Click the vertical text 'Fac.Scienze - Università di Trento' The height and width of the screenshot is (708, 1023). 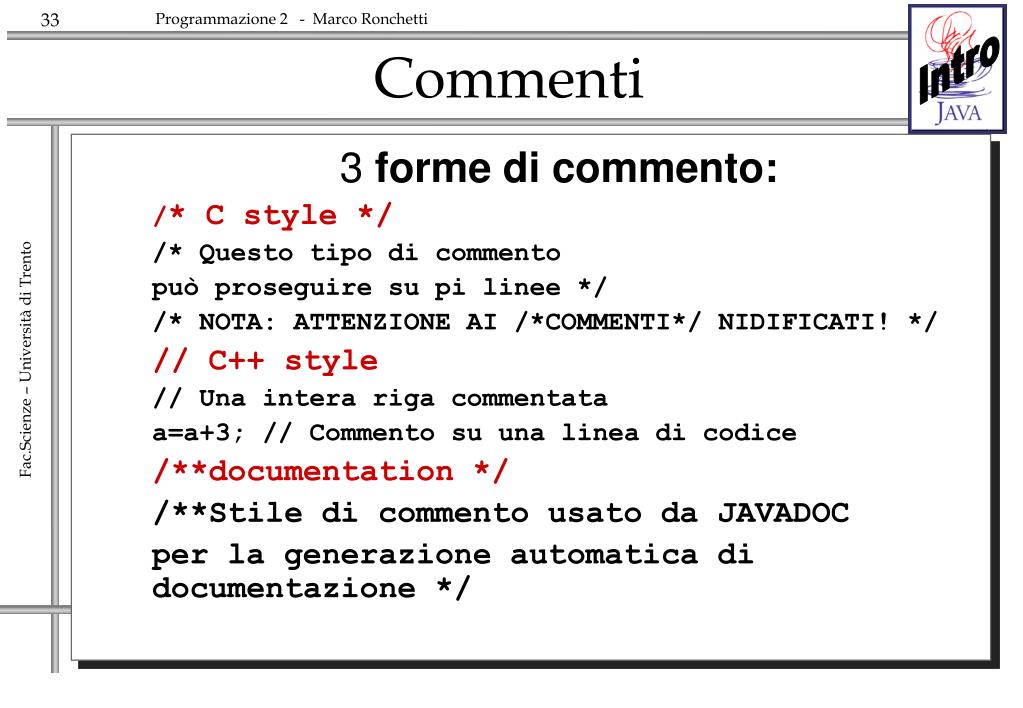25,360
